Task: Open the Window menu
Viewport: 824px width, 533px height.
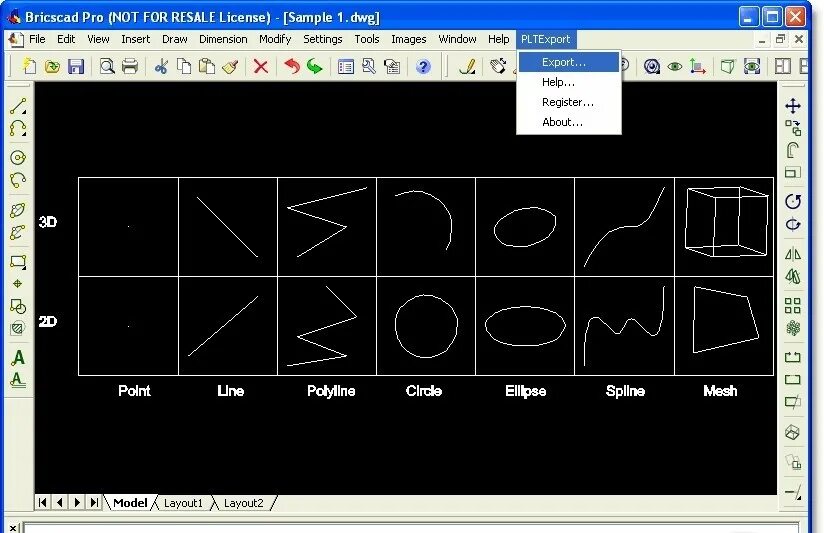Action: click(x=457, y=39)
